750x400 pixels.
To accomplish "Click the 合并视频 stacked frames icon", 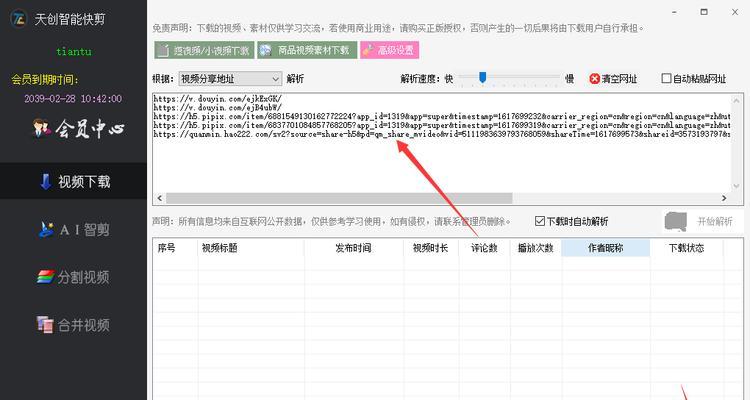I will click(45, 324).
